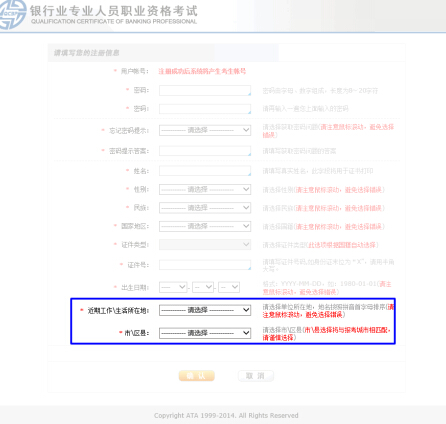446x424 pixels.
Task: Open the 市\区县 city dropdown
Action: [205, 333]
